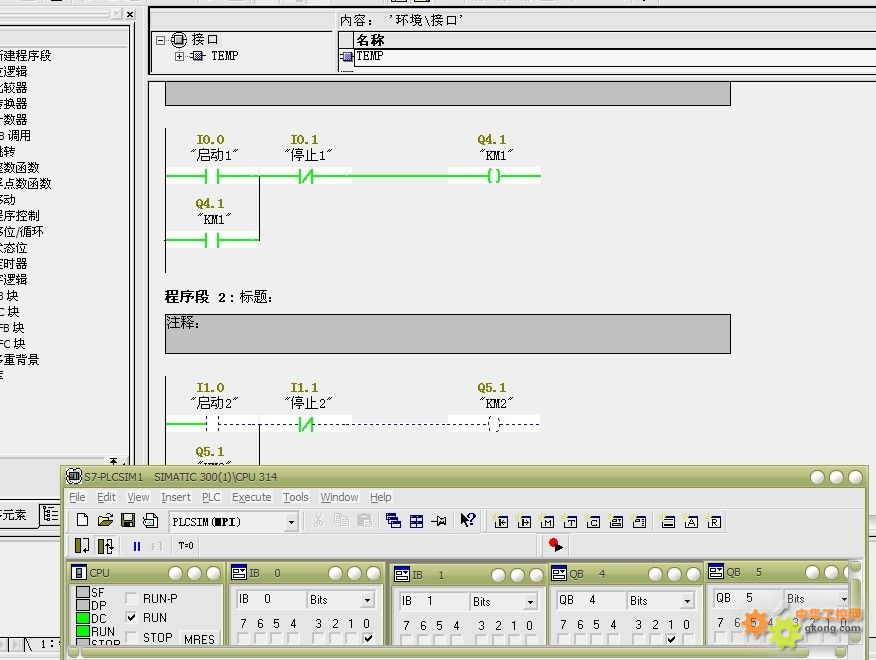Toggle the CPU RUN checkbox
Viewport: 876px width, 660px height.
131,618
